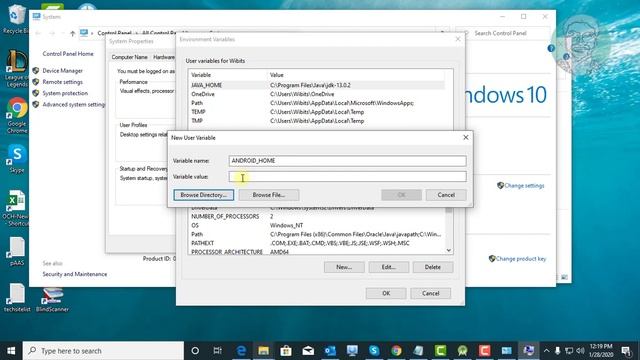Screen dimensions: 640x360
Task: Click the Change product key link
Action: pyautogui.click(x=521, y=259)
